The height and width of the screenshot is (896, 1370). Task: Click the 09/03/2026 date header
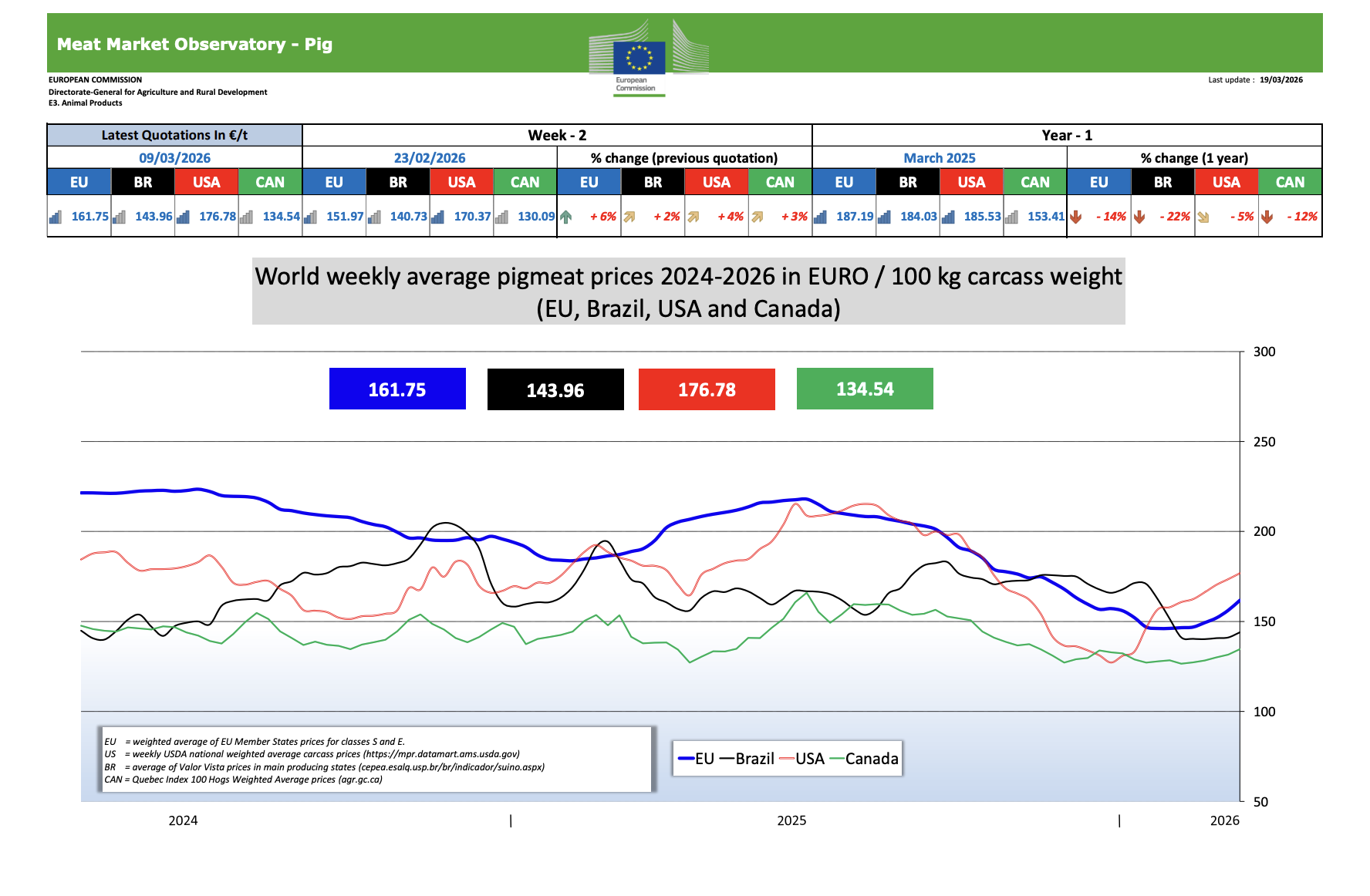(x=174, y=158)
